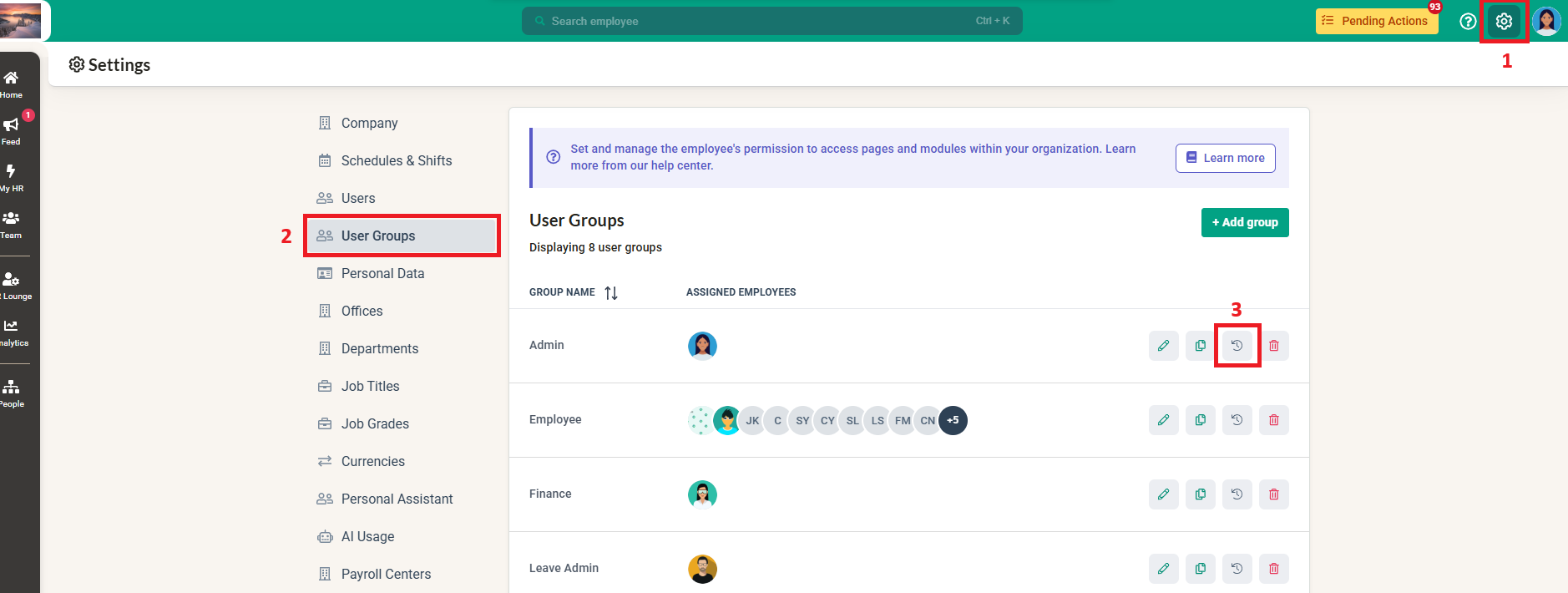The image size is (1568, 593).
Task: Delete the Finance user group
Action: 1273,494
